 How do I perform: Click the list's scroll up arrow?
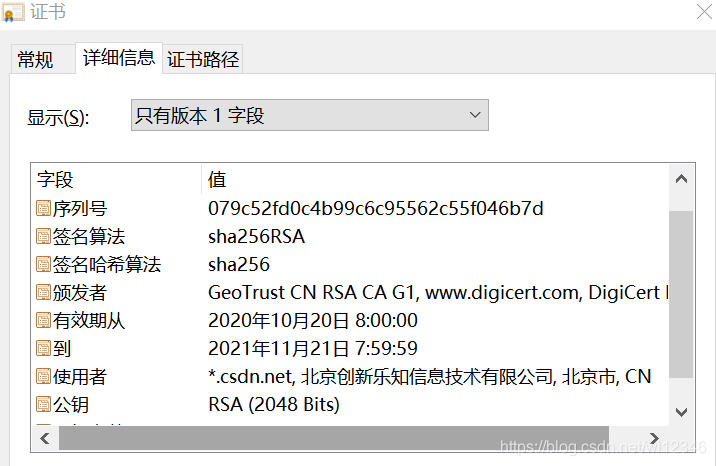(x=681, y=179)
